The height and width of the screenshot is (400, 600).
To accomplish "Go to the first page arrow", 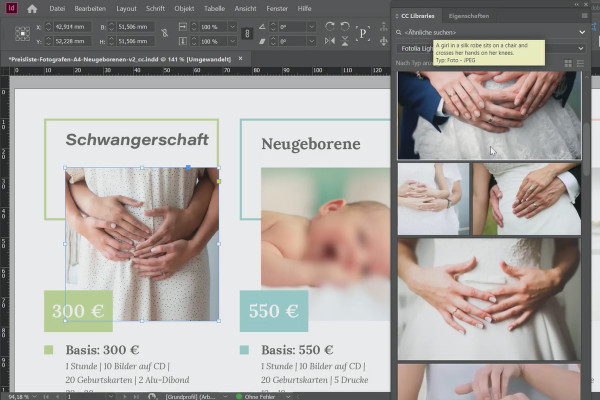I will (x=46, y=397).
